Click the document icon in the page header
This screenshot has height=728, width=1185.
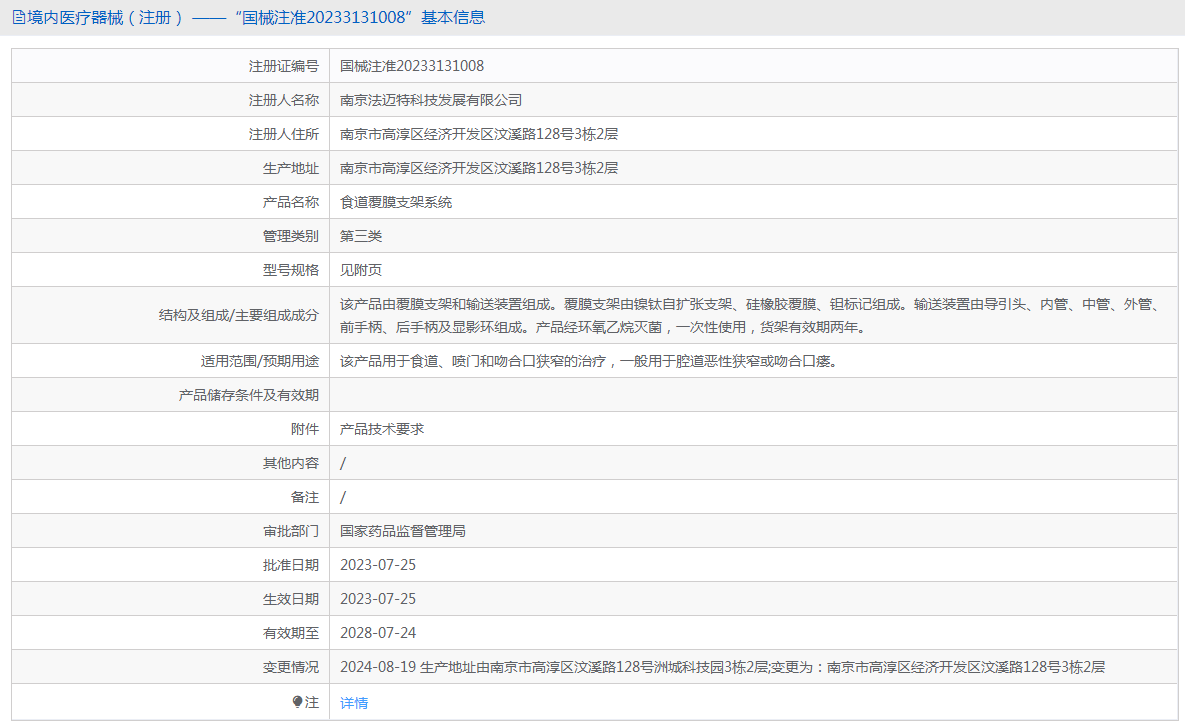click(x=19, y=17)
